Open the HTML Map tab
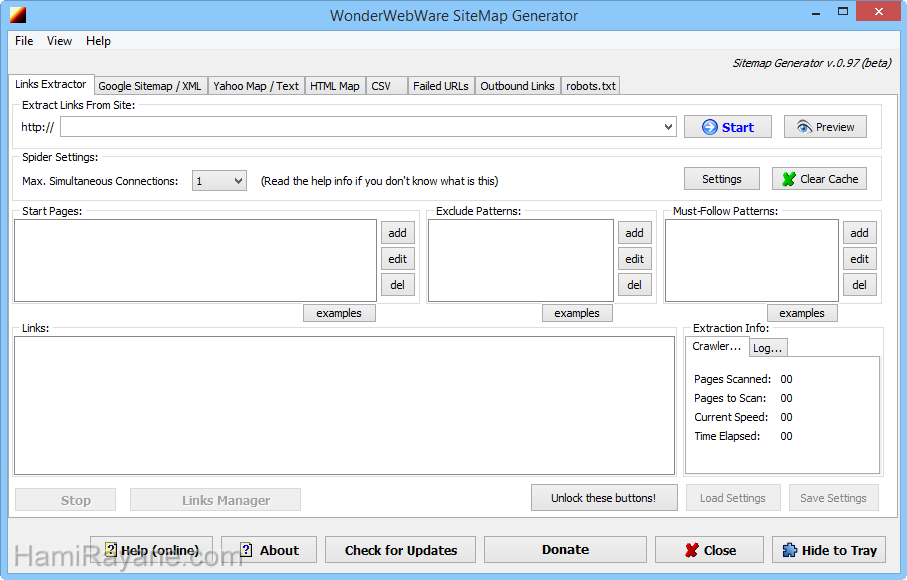 [x=335, y=86]
